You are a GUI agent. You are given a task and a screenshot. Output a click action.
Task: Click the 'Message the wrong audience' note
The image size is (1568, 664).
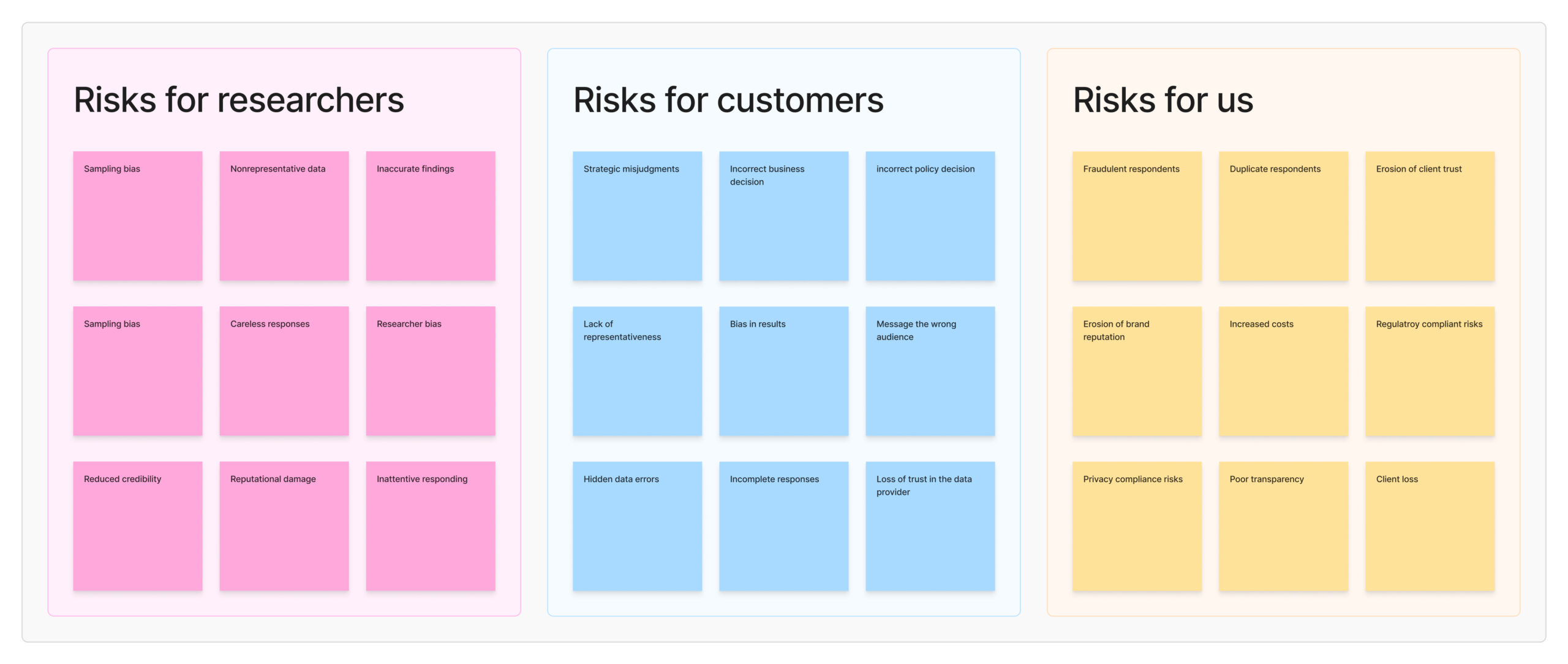[930, 371]
